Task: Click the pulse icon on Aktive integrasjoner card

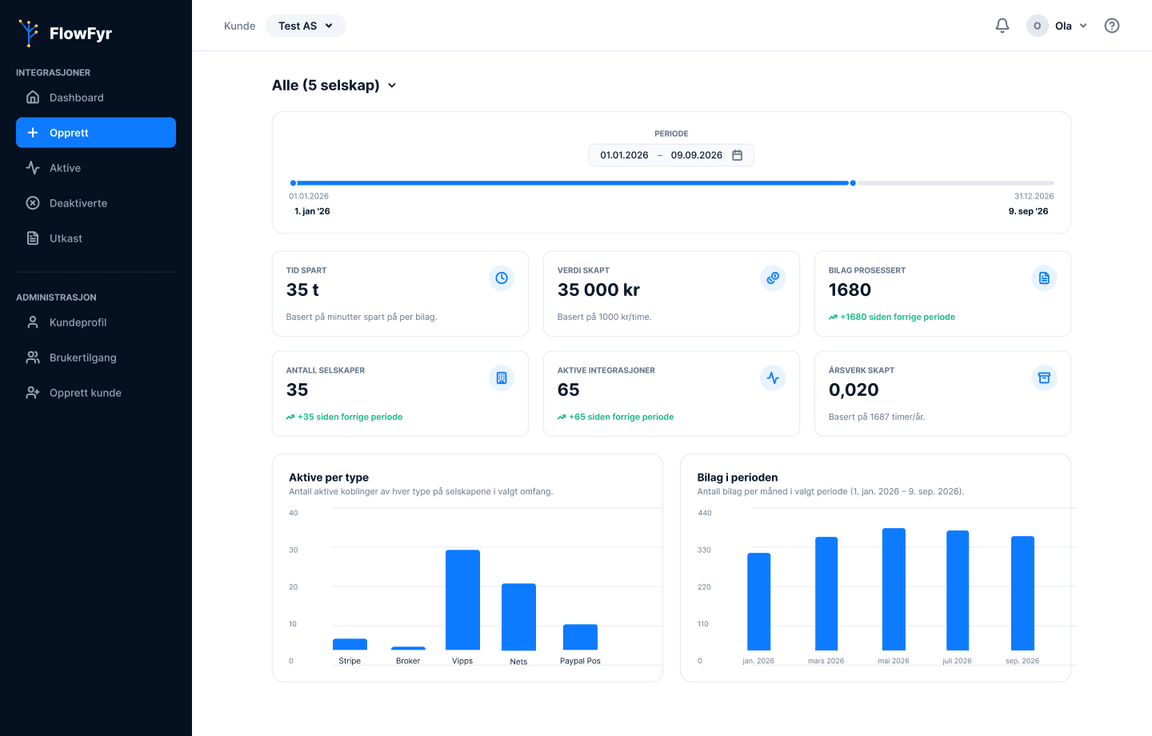Action: click(x=772, y=378)
